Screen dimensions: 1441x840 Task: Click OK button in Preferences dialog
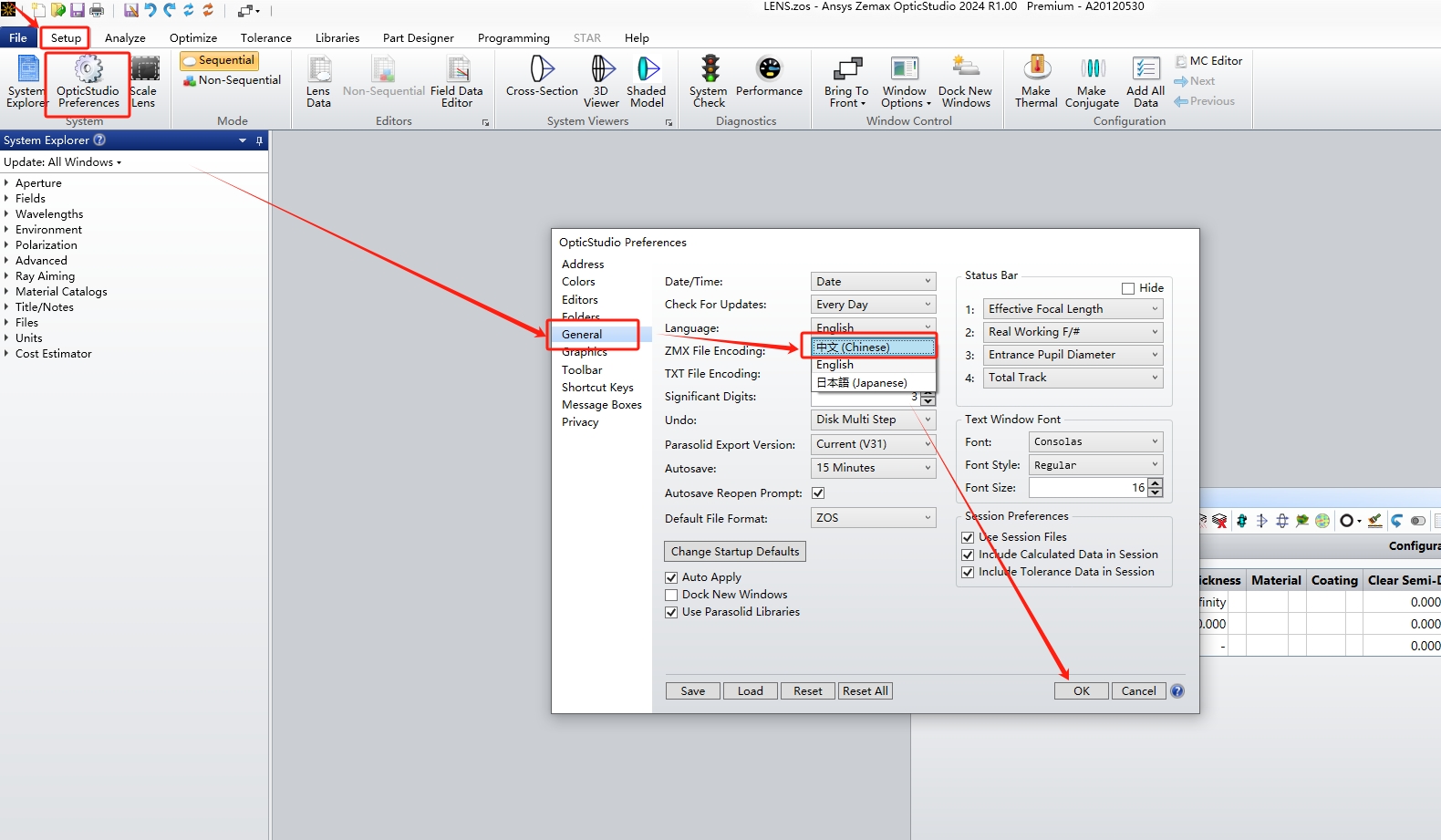1082,691
